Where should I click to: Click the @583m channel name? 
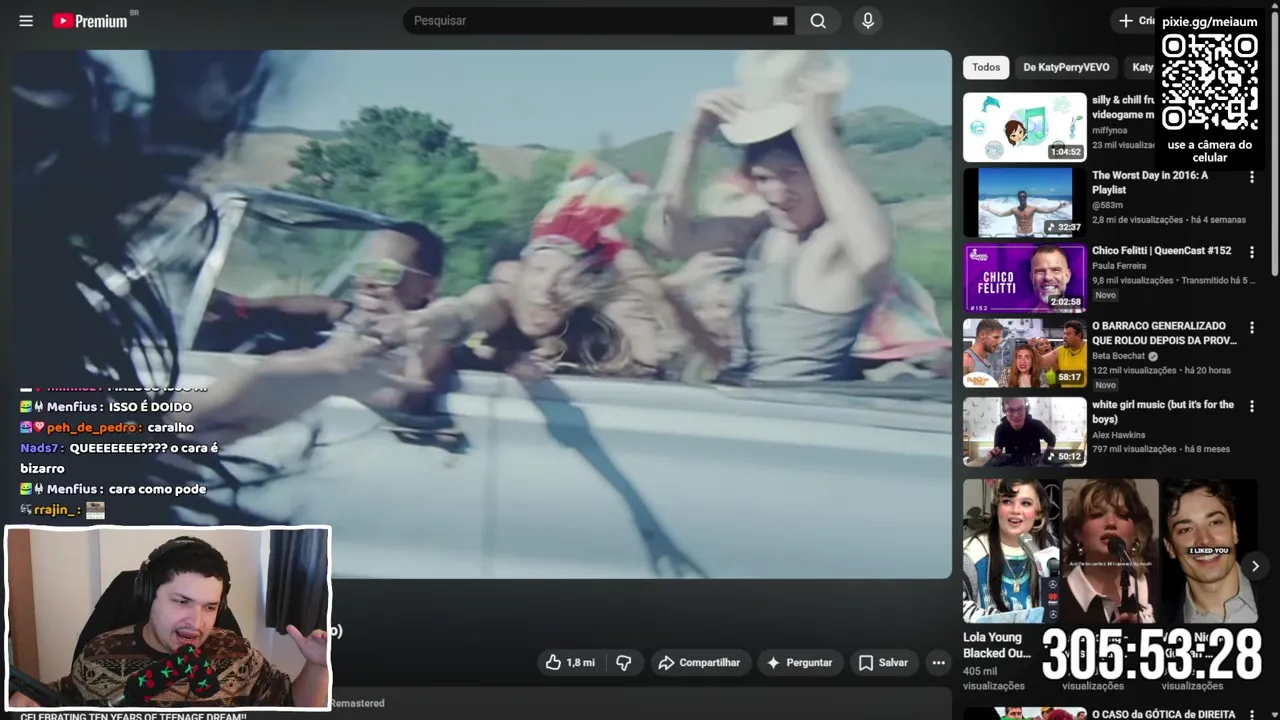pyautogui.click(x=1108, y=205)
